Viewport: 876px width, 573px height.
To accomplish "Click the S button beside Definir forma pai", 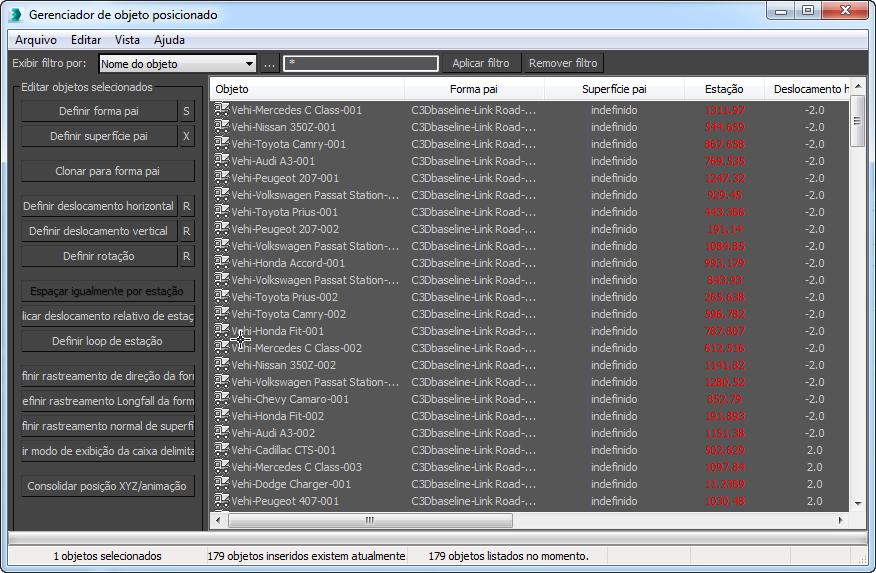I will click(x=187, y=111).
